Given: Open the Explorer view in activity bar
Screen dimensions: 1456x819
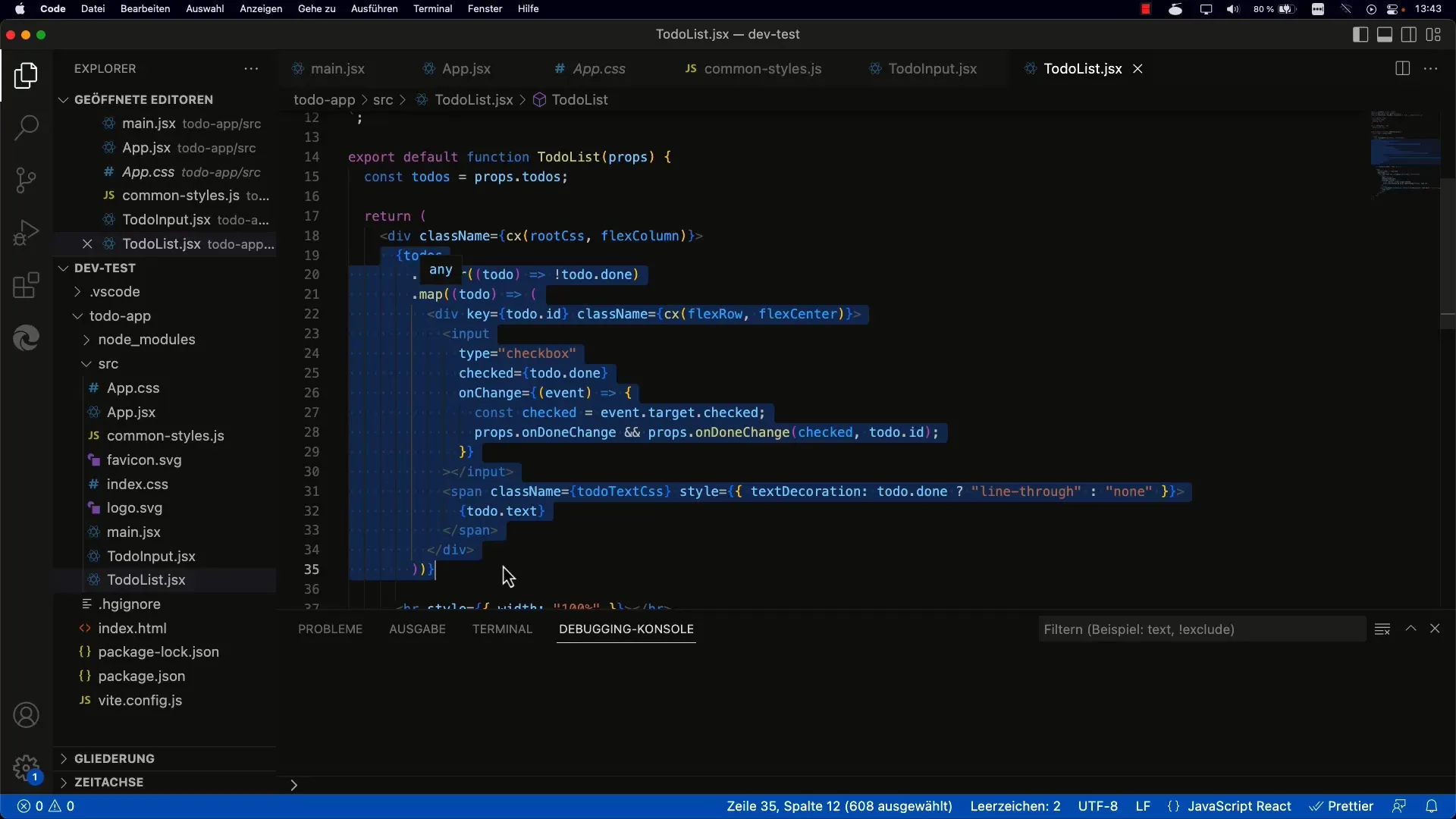Looking at the screenshot, I should [26, 76].
